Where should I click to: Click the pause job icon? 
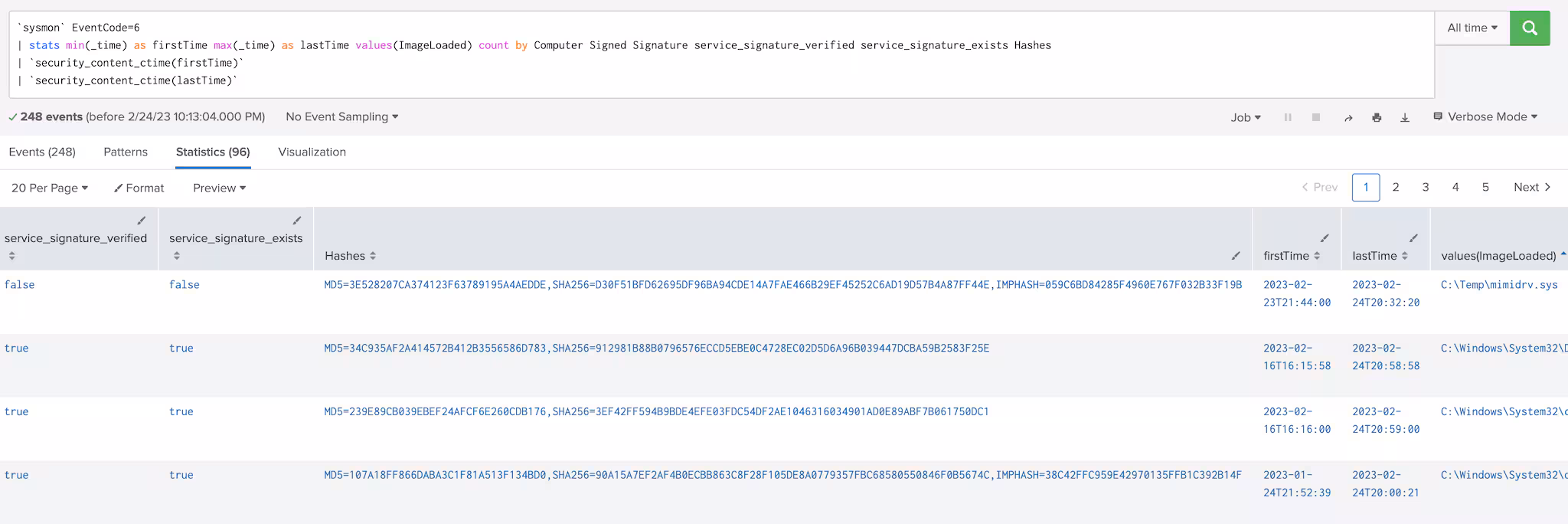[x=1288, y=117]
